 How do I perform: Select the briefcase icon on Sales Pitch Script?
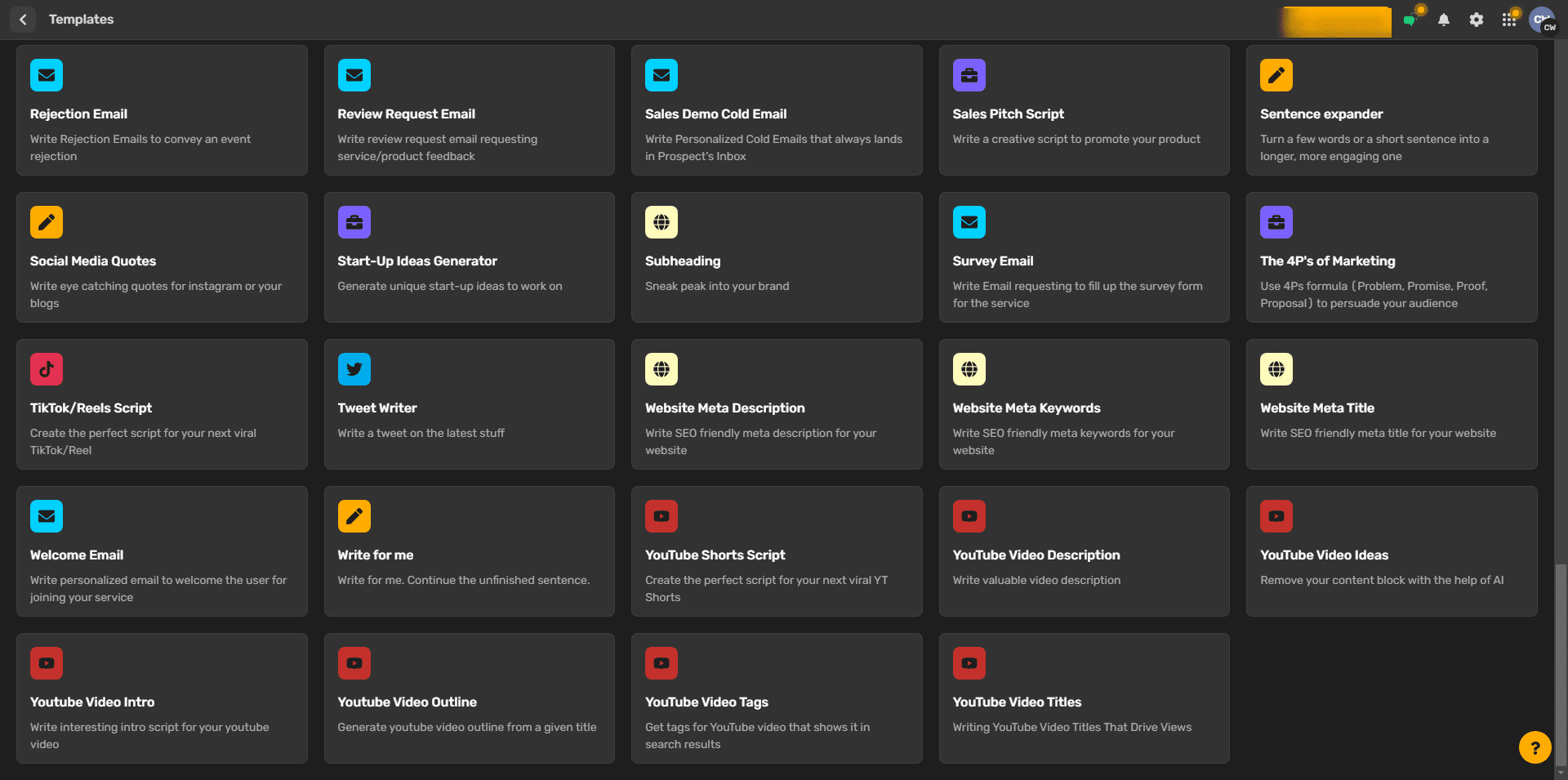tap(969, 74)
